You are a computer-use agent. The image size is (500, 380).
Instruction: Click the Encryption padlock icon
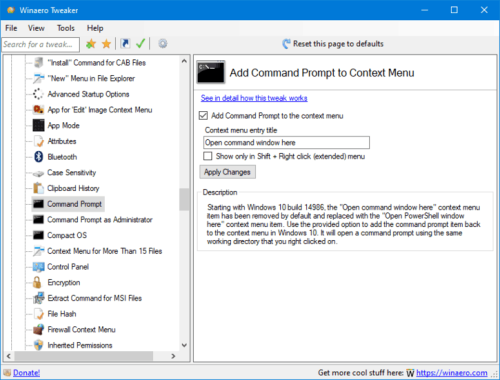37,282
